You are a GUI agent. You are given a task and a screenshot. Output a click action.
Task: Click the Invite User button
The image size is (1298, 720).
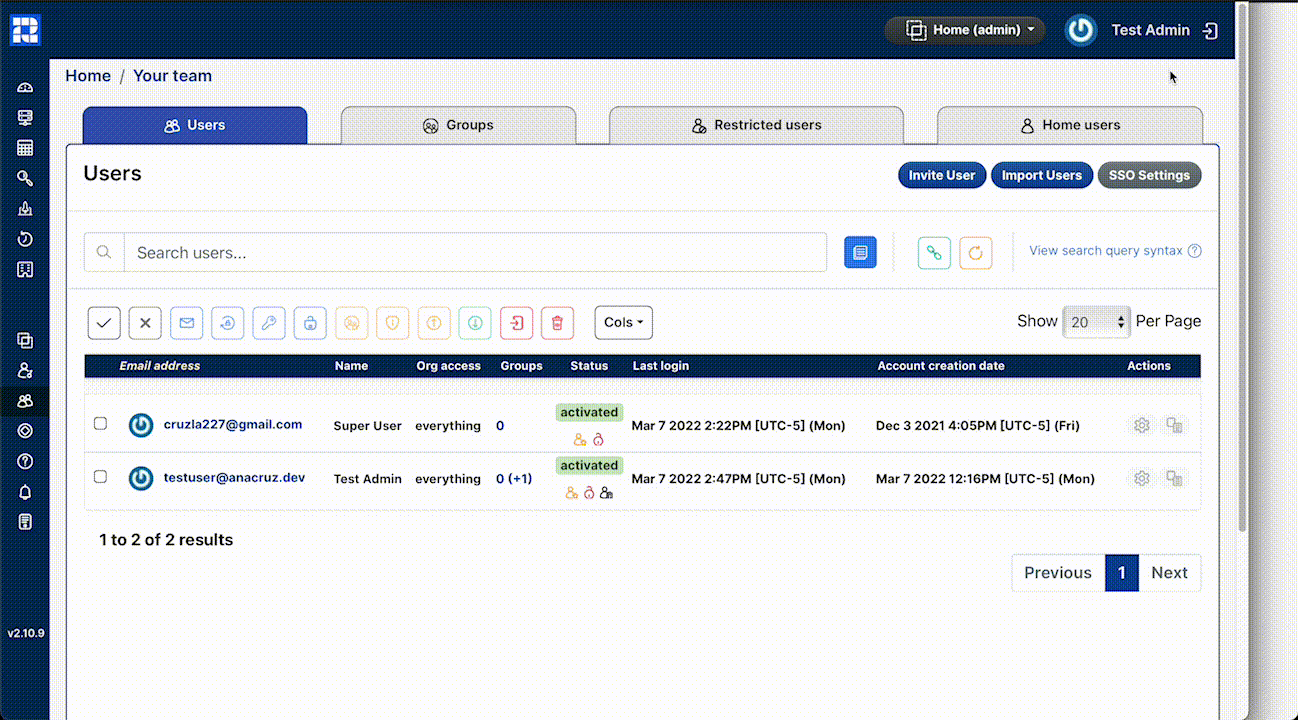tap(941, 175)
